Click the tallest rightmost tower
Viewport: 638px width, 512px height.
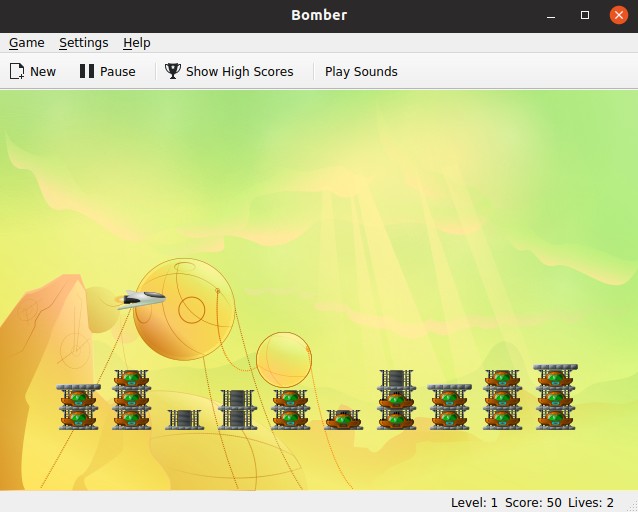click(555, 397)
